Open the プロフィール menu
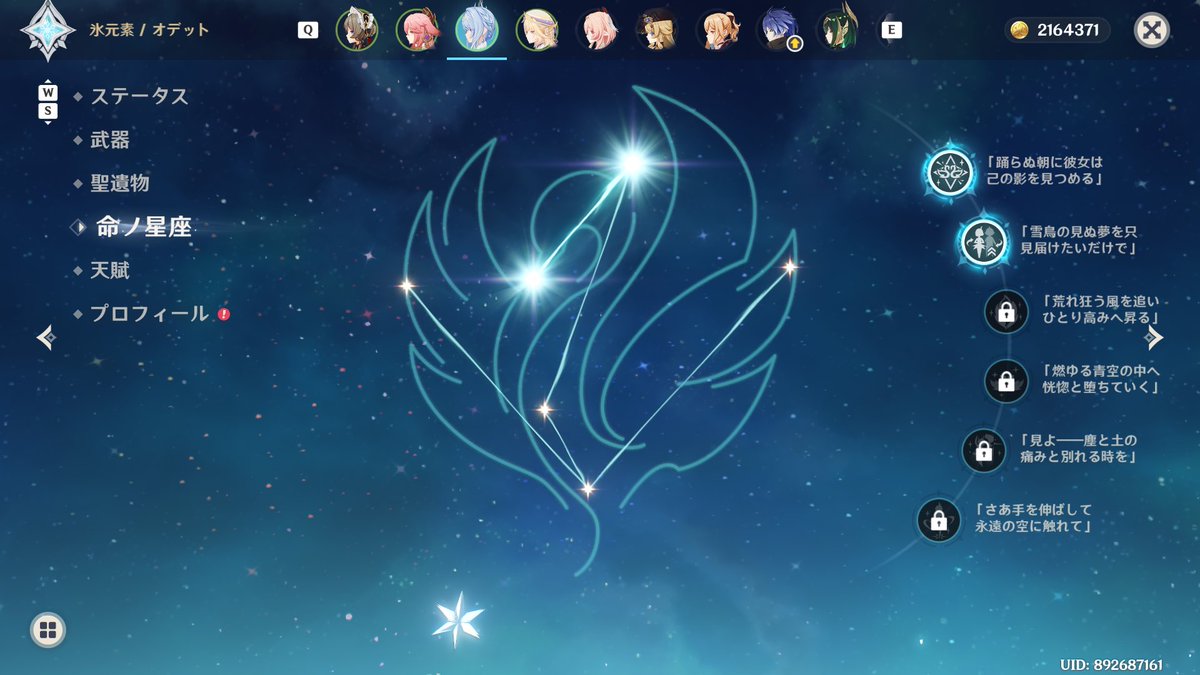Image resolution: width=1200 pixels, height=675 pixels. (x=150, y=314)
